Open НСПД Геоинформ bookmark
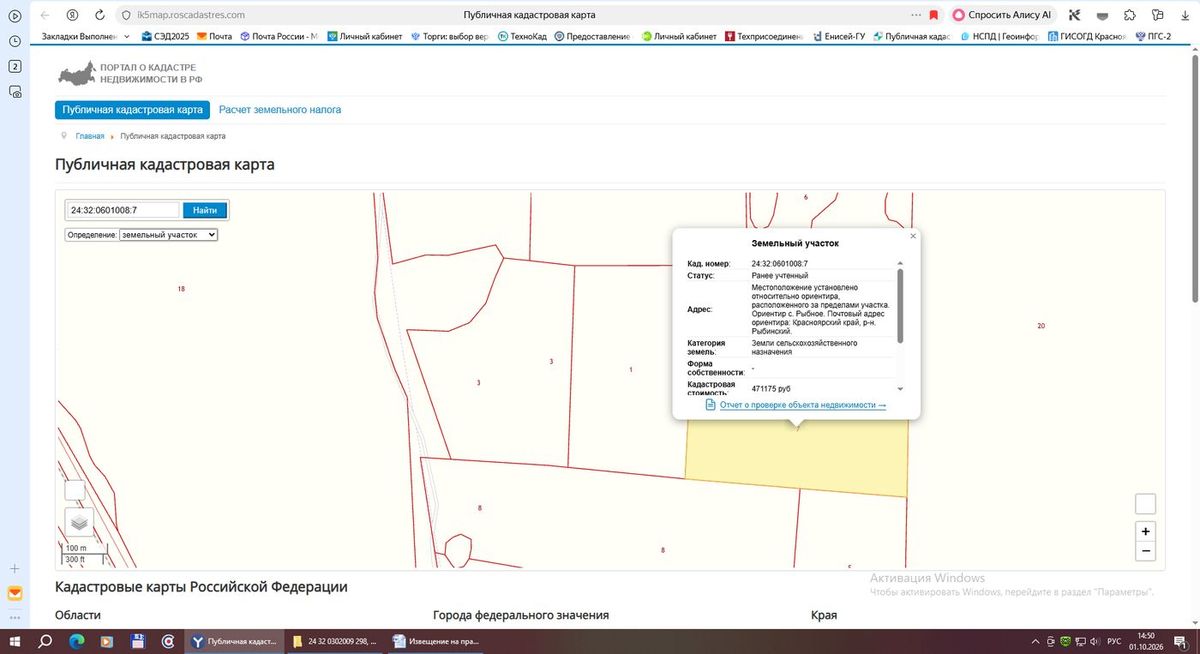The width and height of the screenshot is (1200, 654). pos(999,37)
